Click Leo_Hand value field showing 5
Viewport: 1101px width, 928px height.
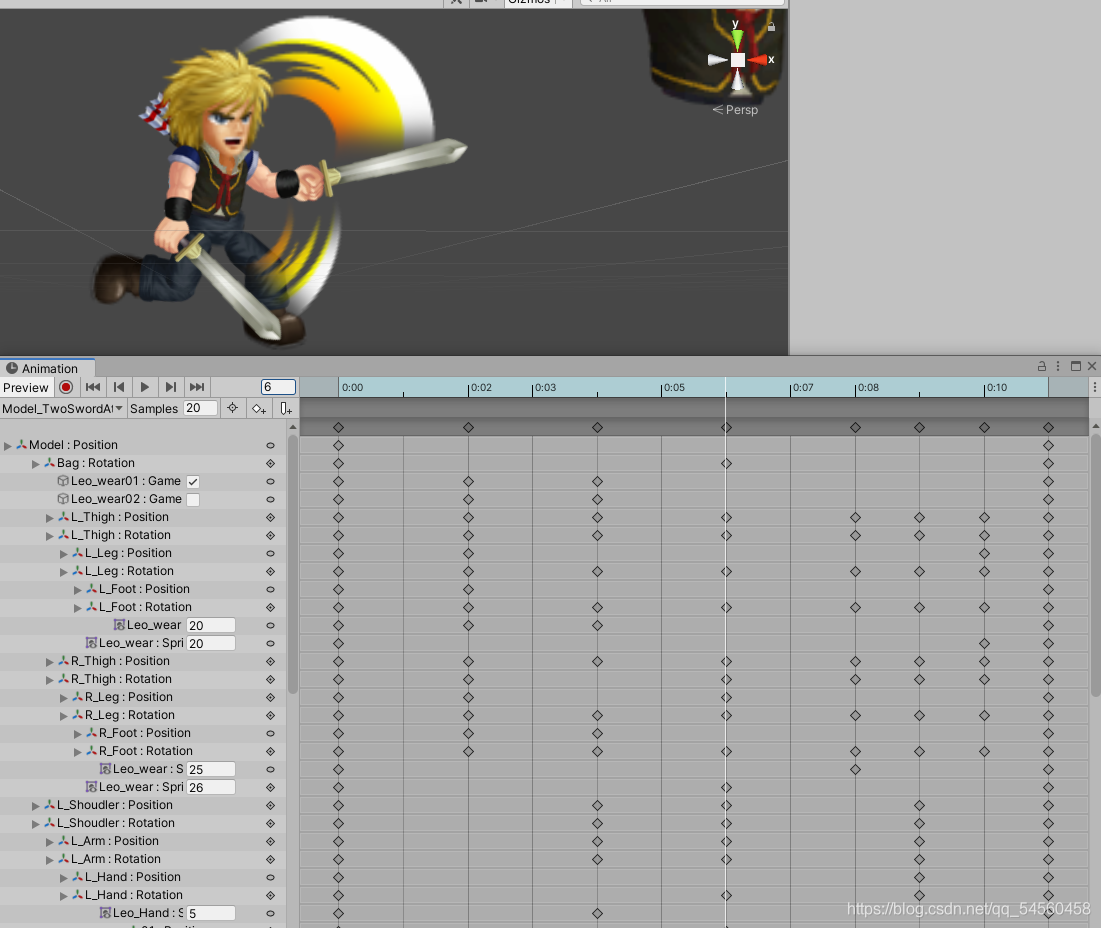point(211,913)
